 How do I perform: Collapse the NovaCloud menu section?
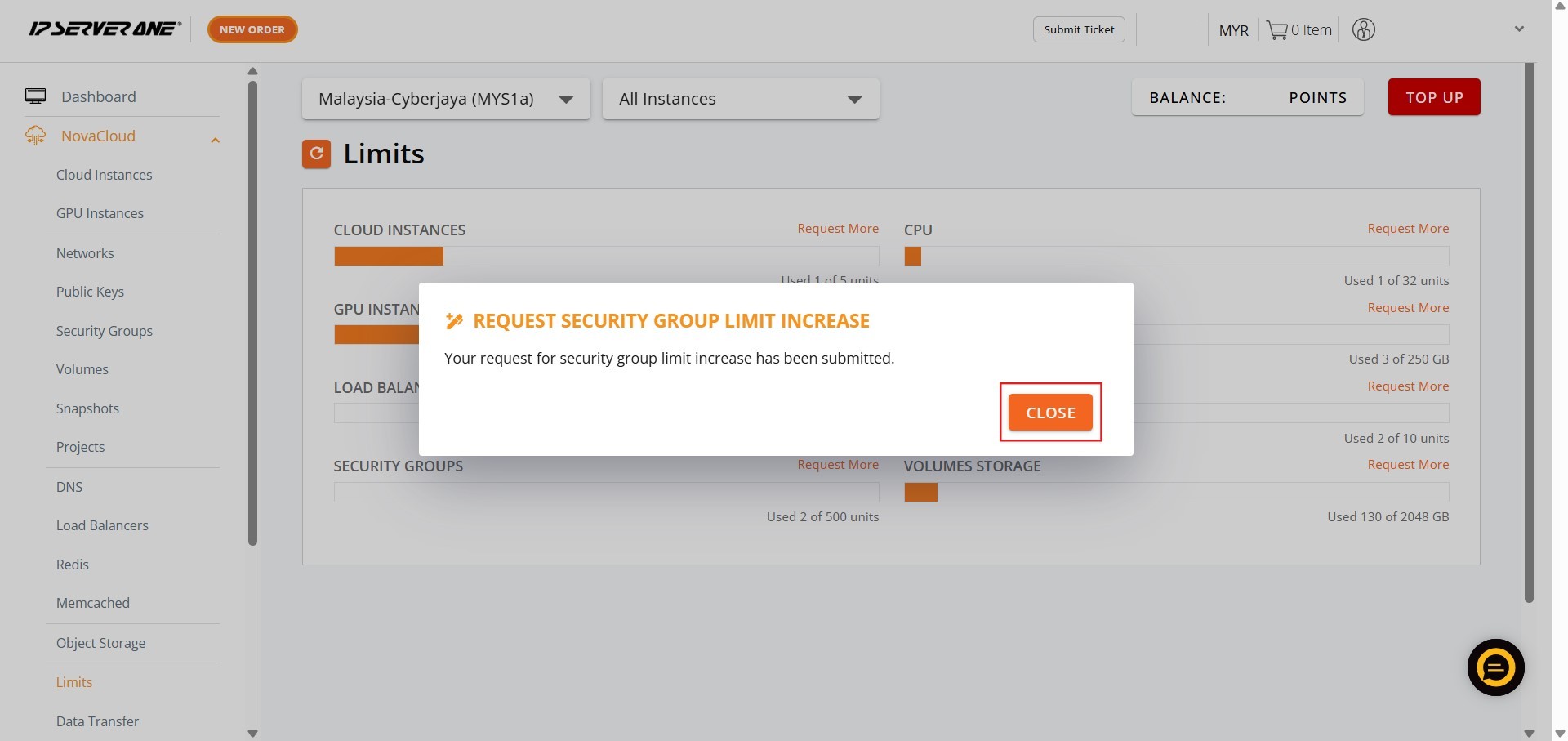216,140
